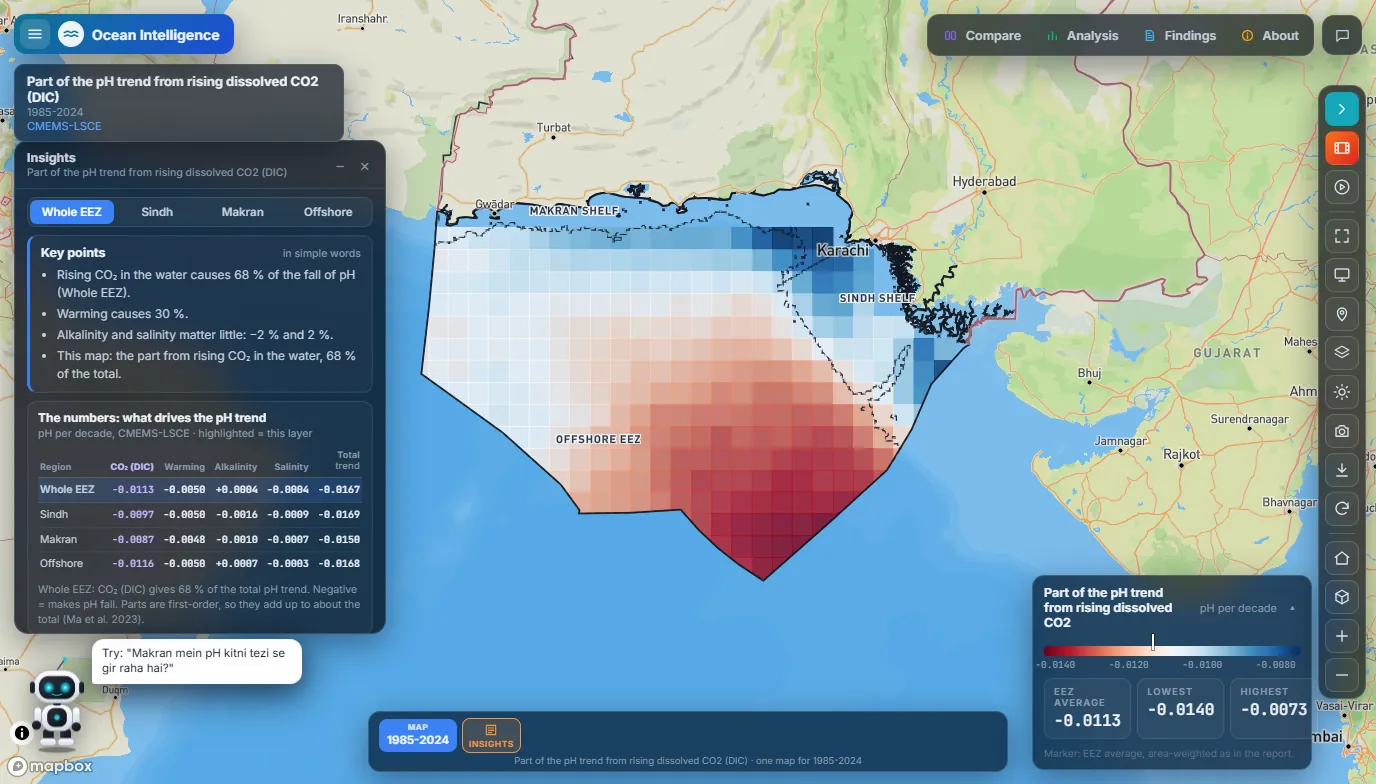Image resolution: width=1376 pixels, height=784 pixels.
Task: Click the map info 'i' icon
Action: pos(22,732)
